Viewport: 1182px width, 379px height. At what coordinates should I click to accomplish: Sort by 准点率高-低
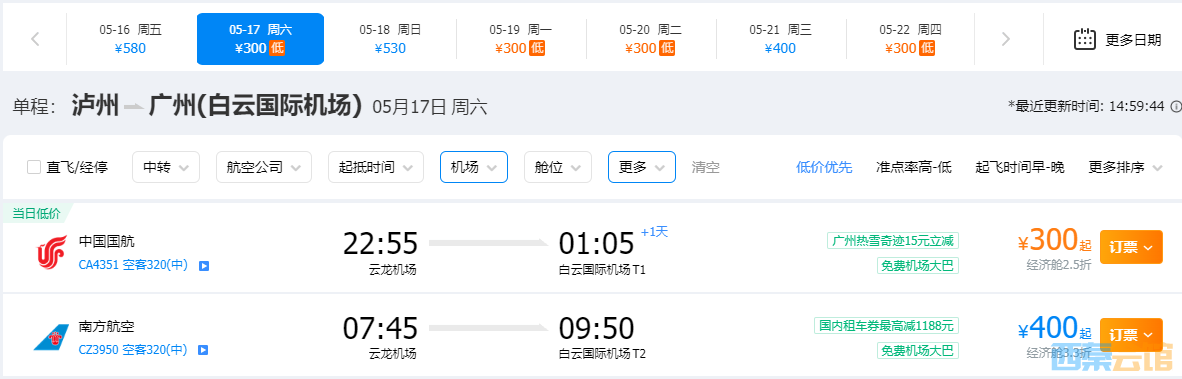pyautogui.click(x=914, y=167)
